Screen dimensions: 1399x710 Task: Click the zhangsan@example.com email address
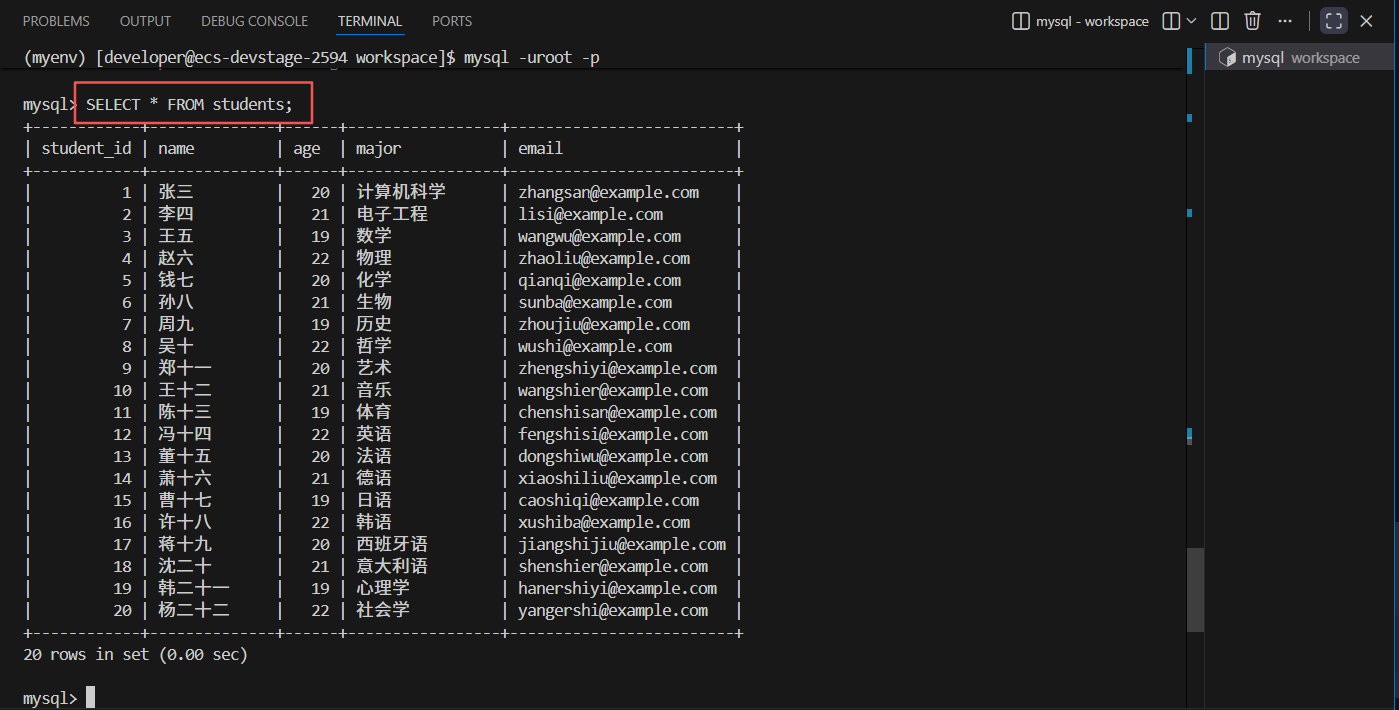[x=608, y=192]
